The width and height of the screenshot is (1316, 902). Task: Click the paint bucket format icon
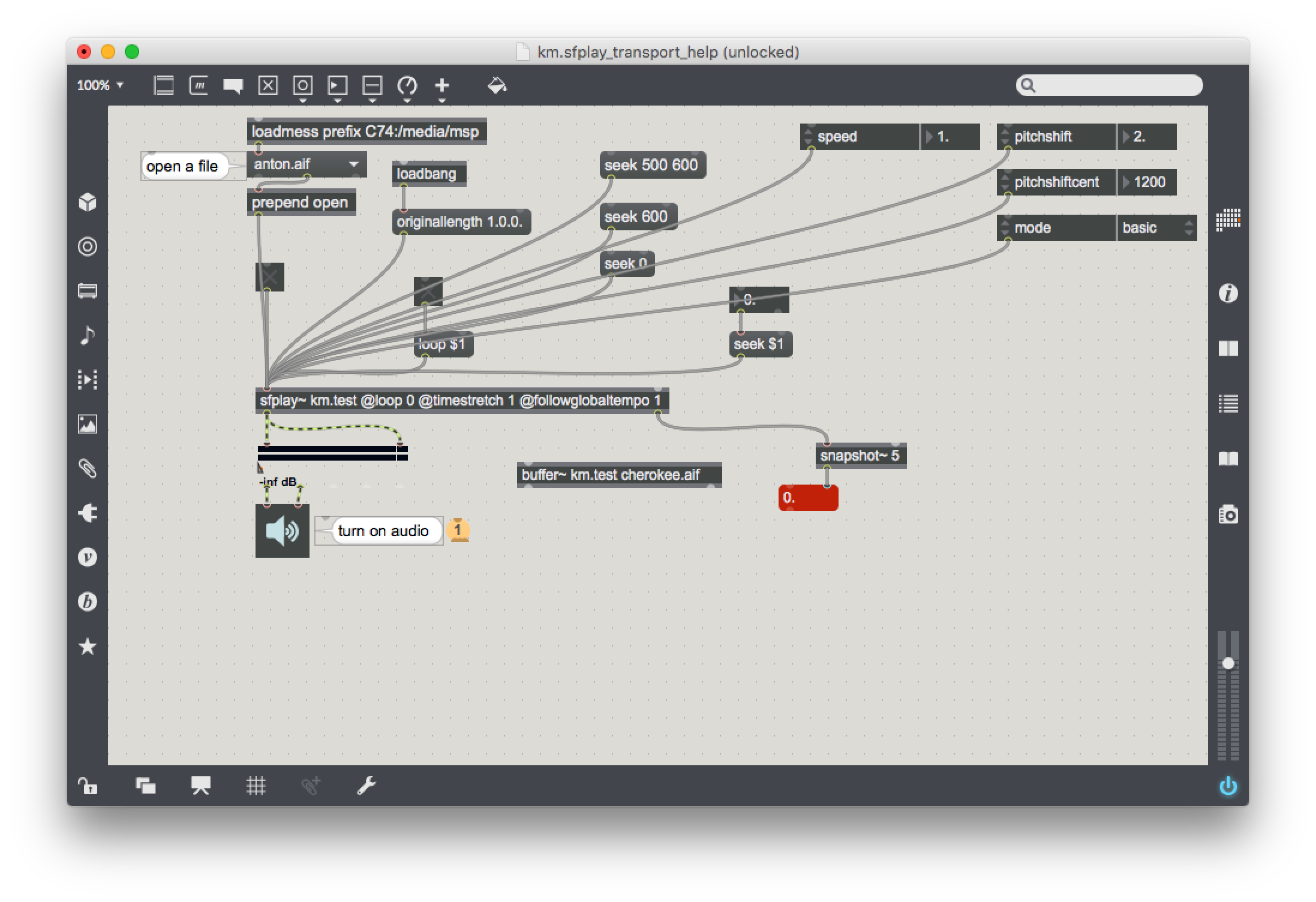(497, 86)
